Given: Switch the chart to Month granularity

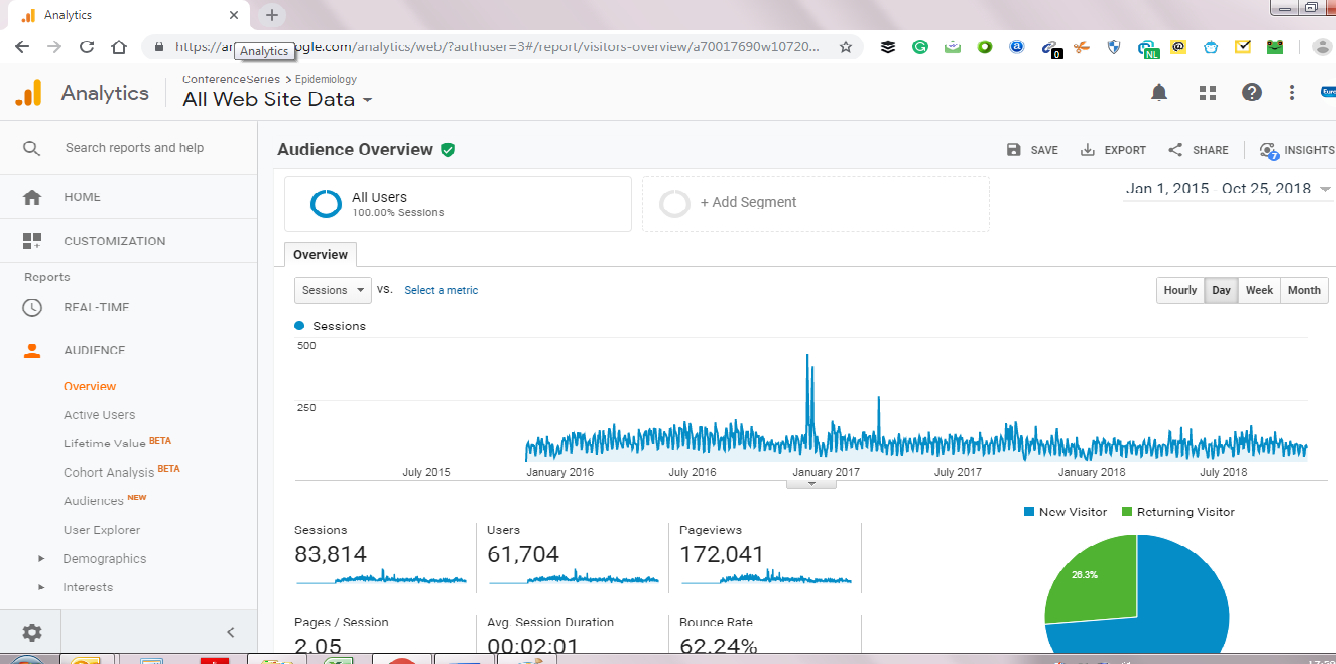Looking at the screenshot, I should 1304,290.
